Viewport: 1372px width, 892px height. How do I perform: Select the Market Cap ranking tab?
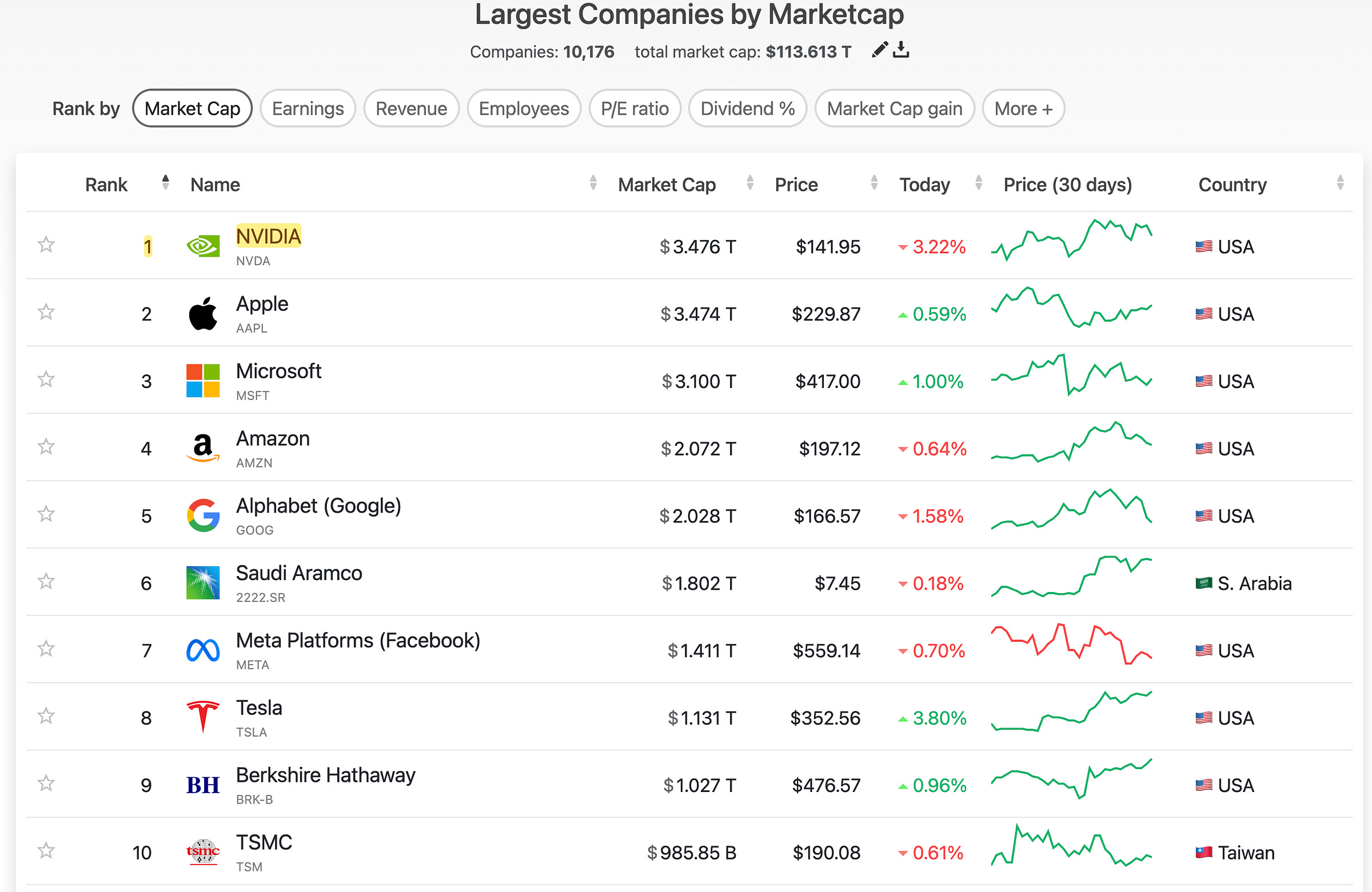[192, 109]
